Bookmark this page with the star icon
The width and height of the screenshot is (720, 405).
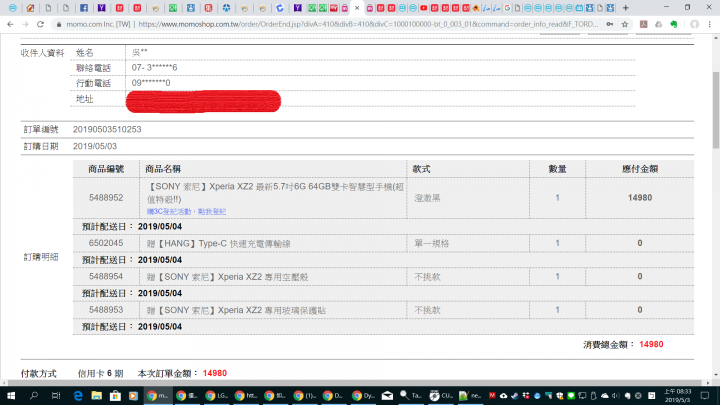pyautogui.click(x=624, y=24)
